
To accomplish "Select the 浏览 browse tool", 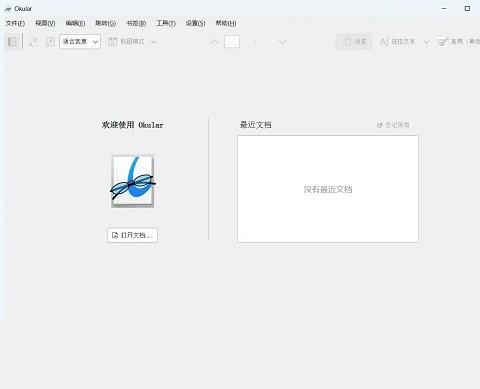I will 354,42.
